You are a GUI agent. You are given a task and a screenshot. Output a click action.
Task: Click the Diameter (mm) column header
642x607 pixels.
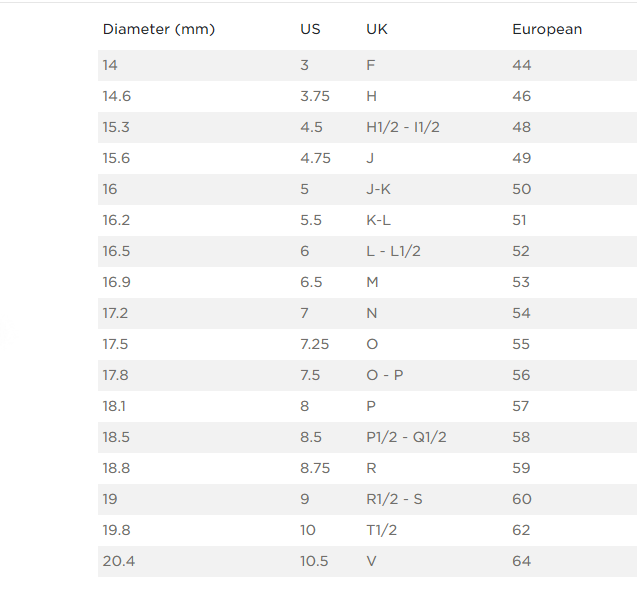coord(158,29)
